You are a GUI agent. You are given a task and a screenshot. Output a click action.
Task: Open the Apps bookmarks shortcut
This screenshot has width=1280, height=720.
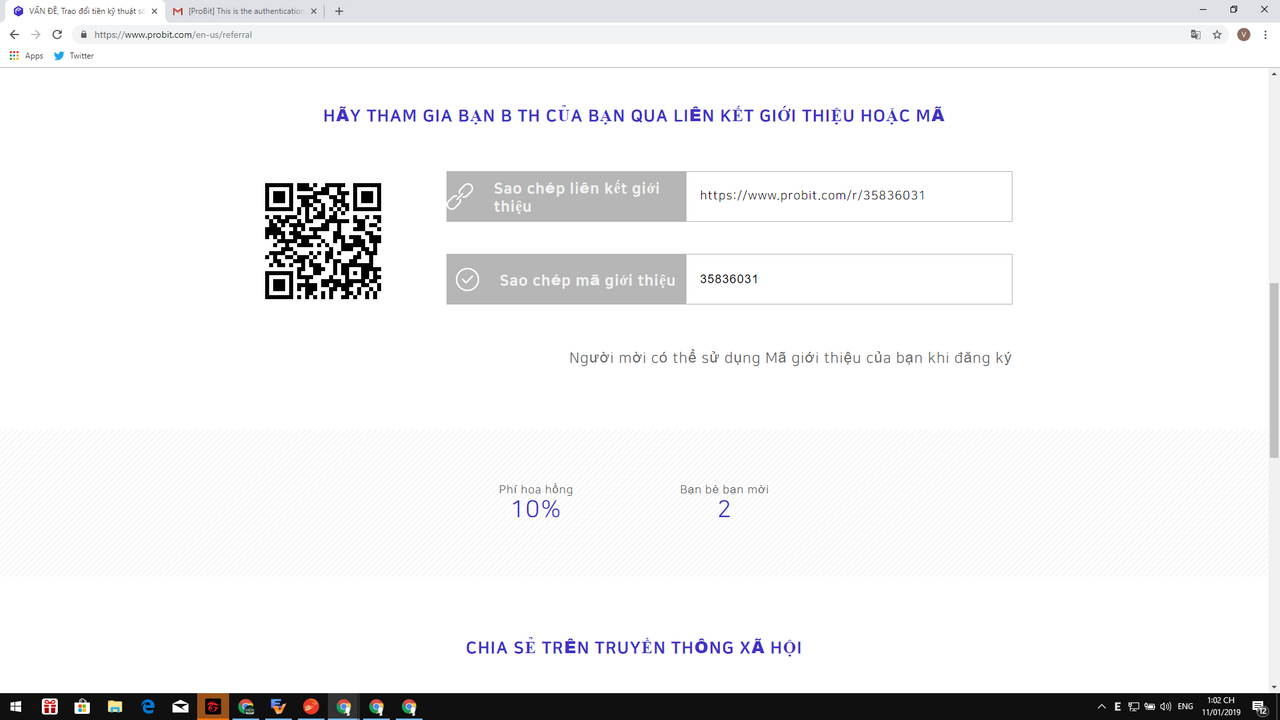pyautogui.click(x=26, y=56)
